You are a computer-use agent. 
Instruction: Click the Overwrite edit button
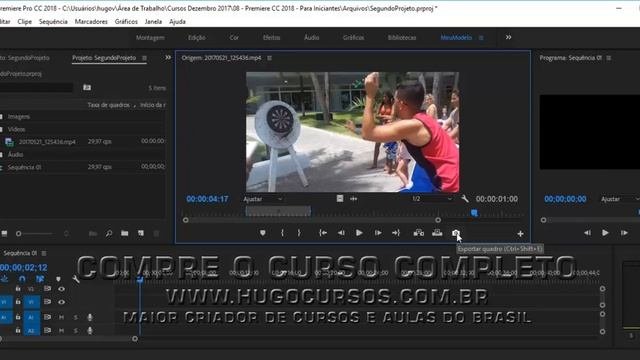tap(437, 233)
